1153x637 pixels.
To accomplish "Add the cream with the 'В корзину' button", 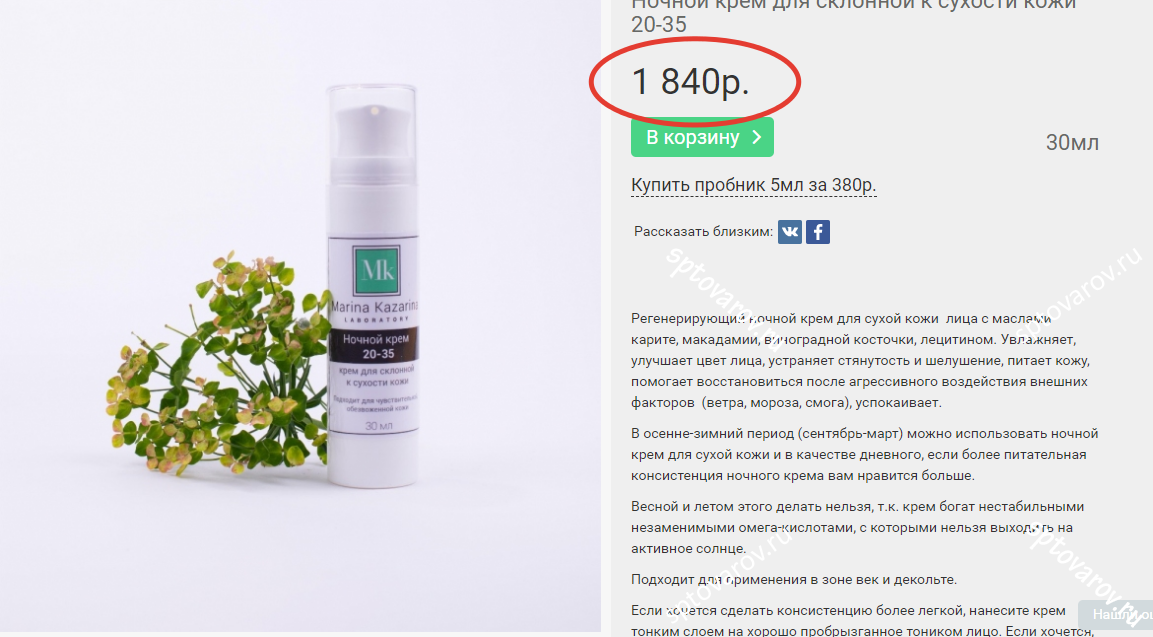I will tap(702, 138).
